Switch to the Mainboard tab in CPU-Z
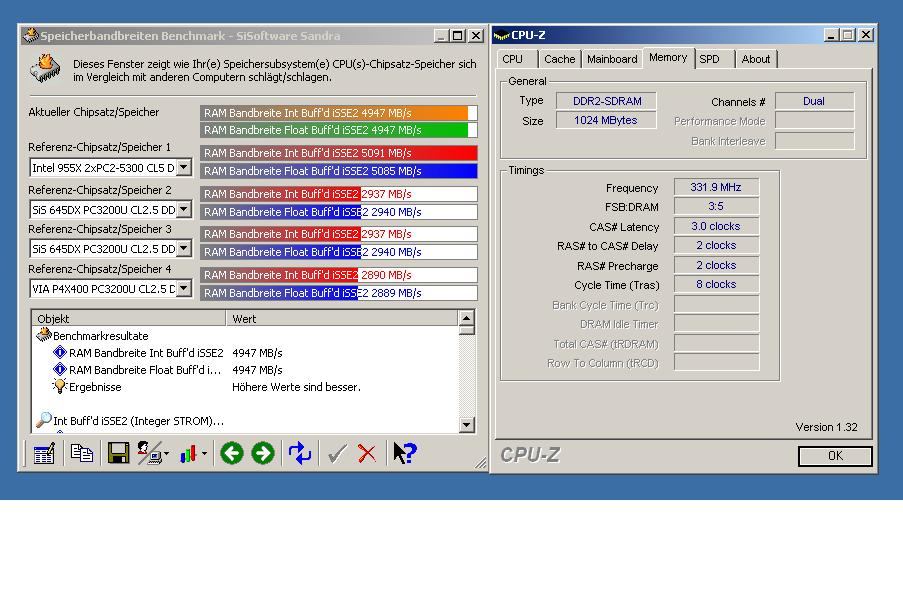 (x=612, y=59)
